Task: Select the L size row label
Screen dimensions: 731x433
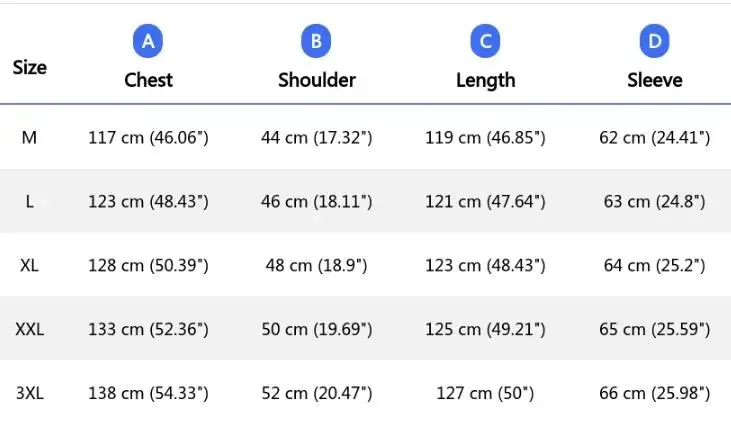Action: pyautogui.click(x=29, y=201)
